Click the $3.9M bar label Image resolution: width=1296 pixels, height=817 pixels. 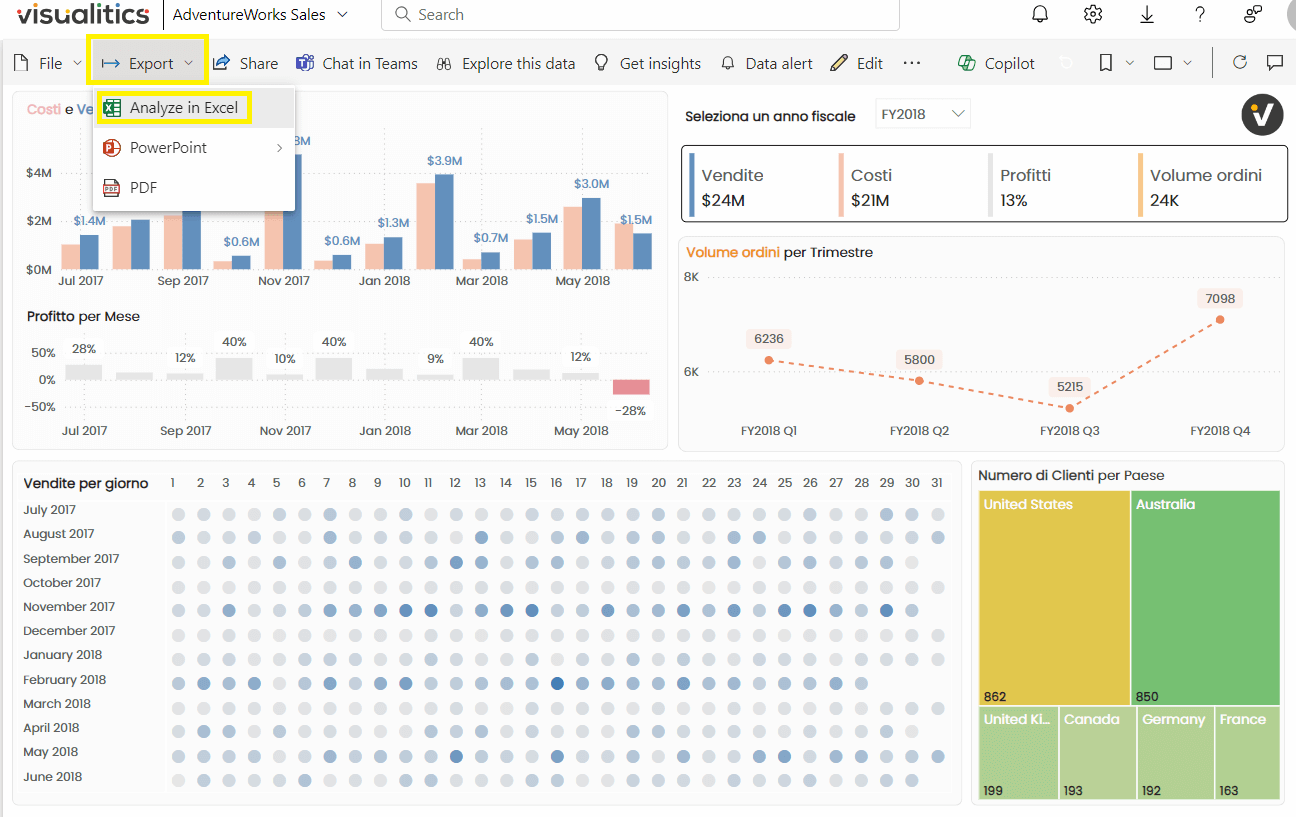tap(444, 160)
